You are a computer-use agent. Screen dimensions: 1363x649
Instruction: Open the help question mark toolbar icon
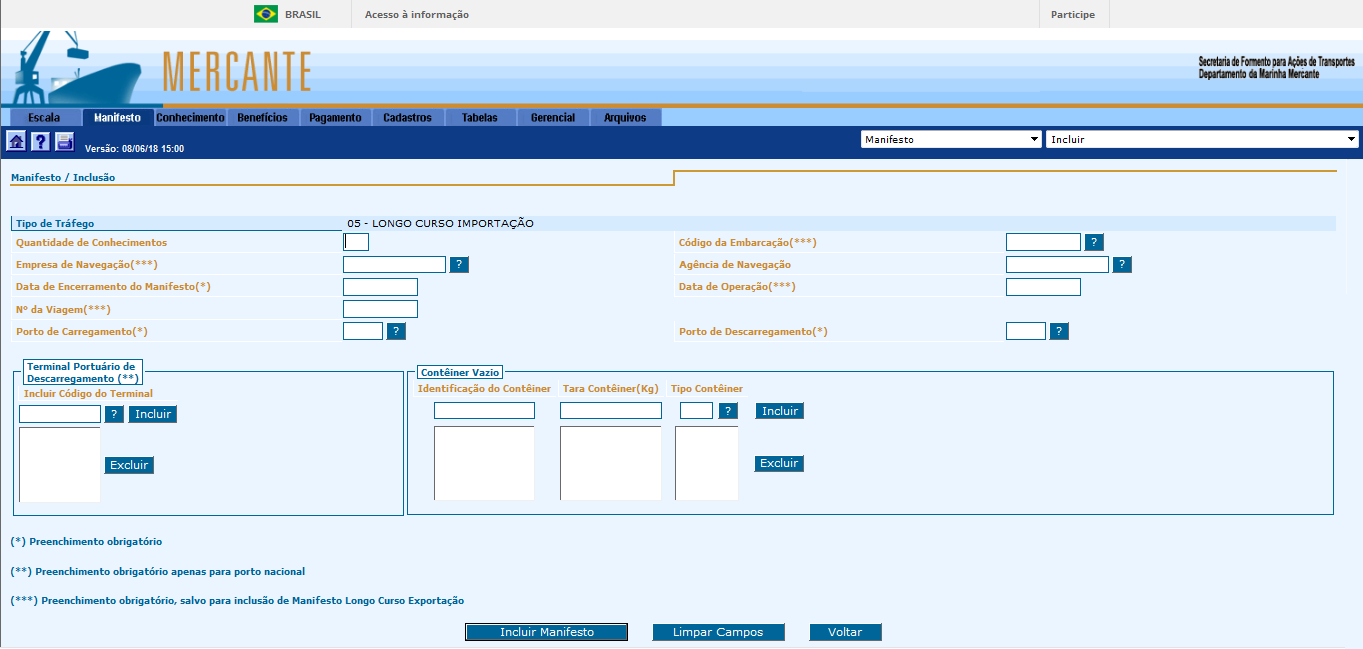click(x=40, y=141)
